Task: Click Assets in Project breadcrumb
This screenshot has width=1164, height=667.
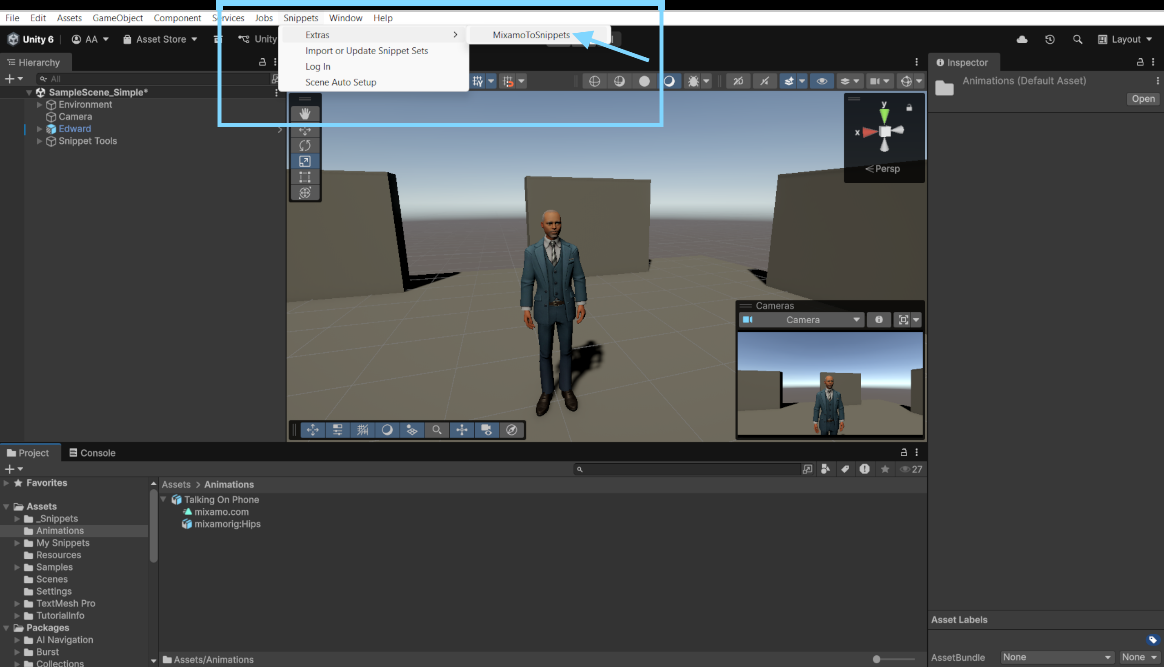Action: (176, 484)
